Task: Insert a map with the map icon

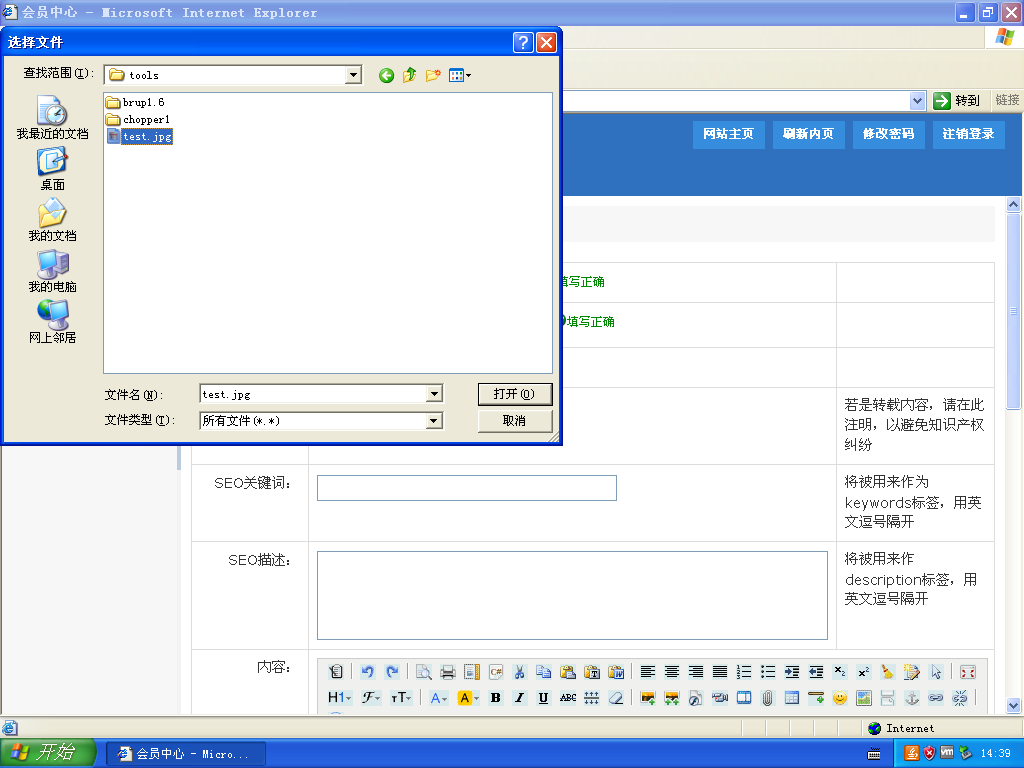Action: (863, 697)
